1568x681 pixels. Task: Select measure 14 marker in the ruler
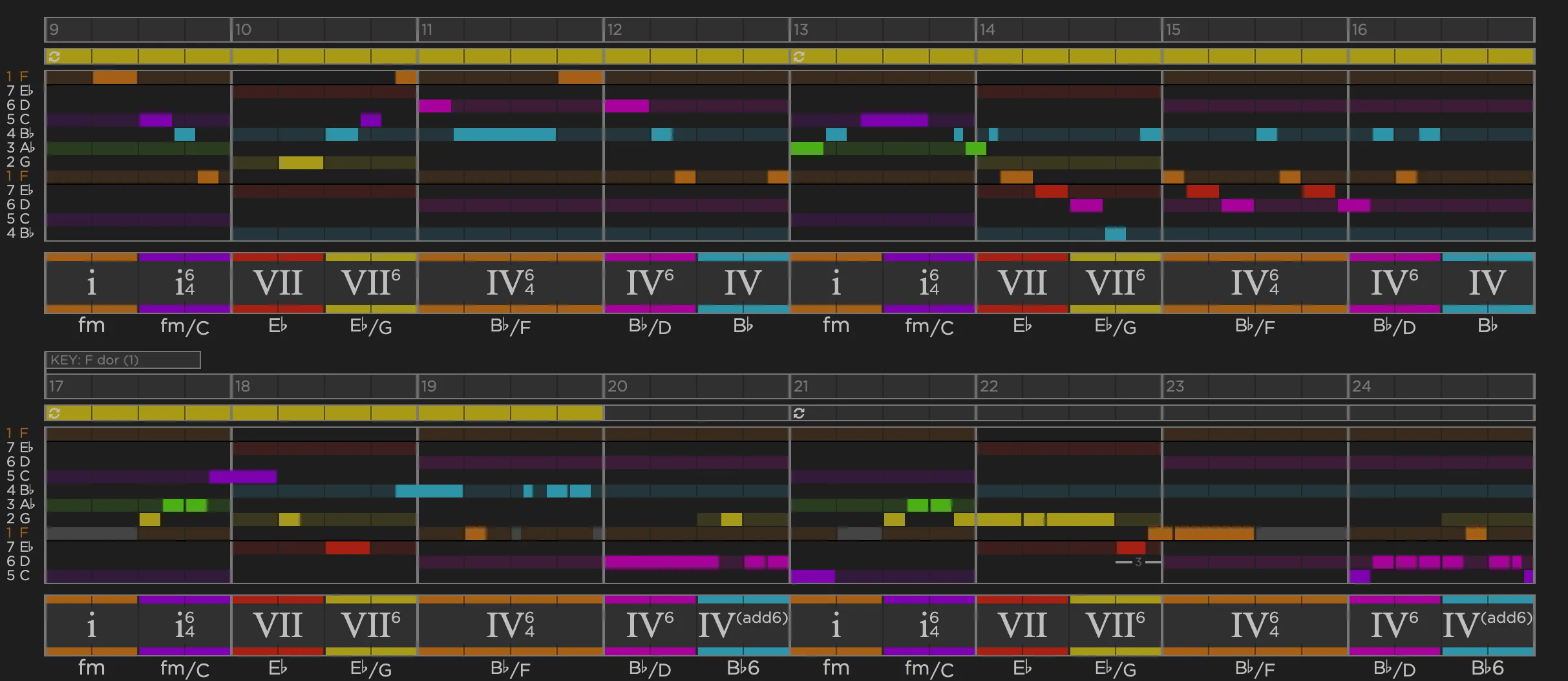pyautogui.click(x=987, y=30)
